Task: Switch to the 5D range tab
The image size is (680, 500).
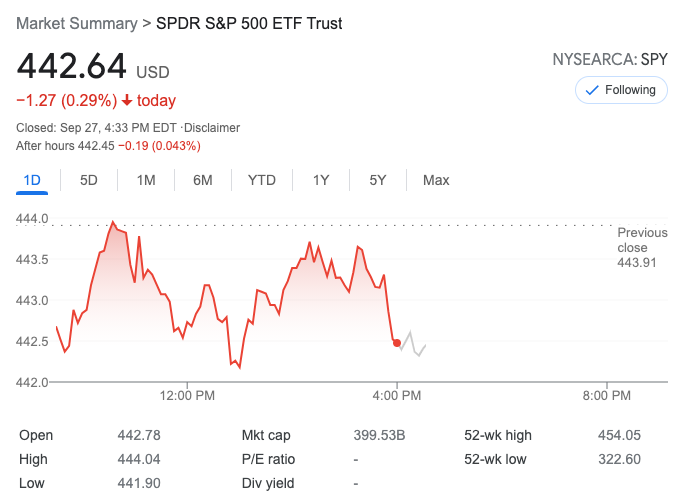Action: [x=89, y=180]
